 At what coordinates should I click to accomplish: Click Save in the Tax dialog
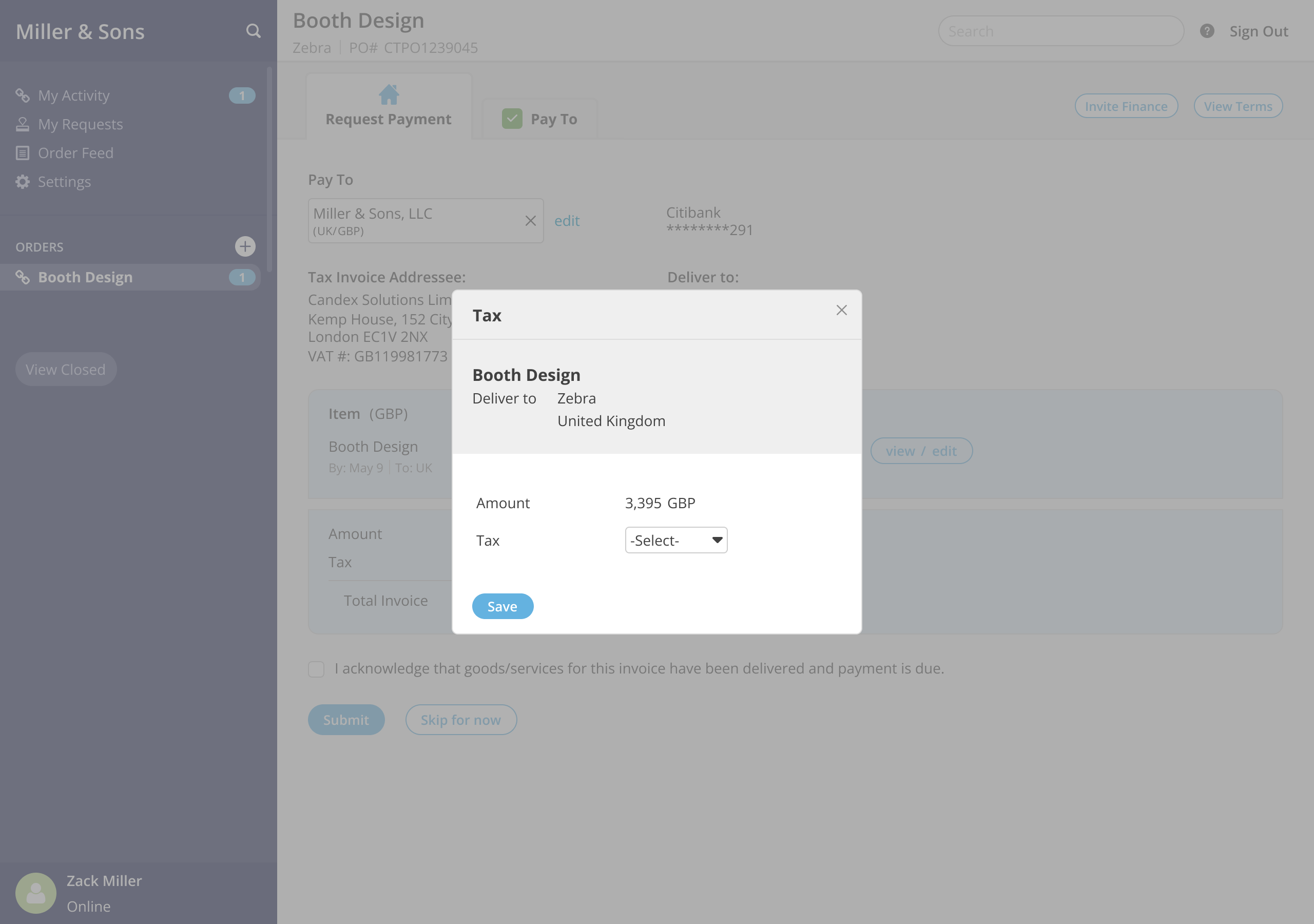[x=502, y=606]
